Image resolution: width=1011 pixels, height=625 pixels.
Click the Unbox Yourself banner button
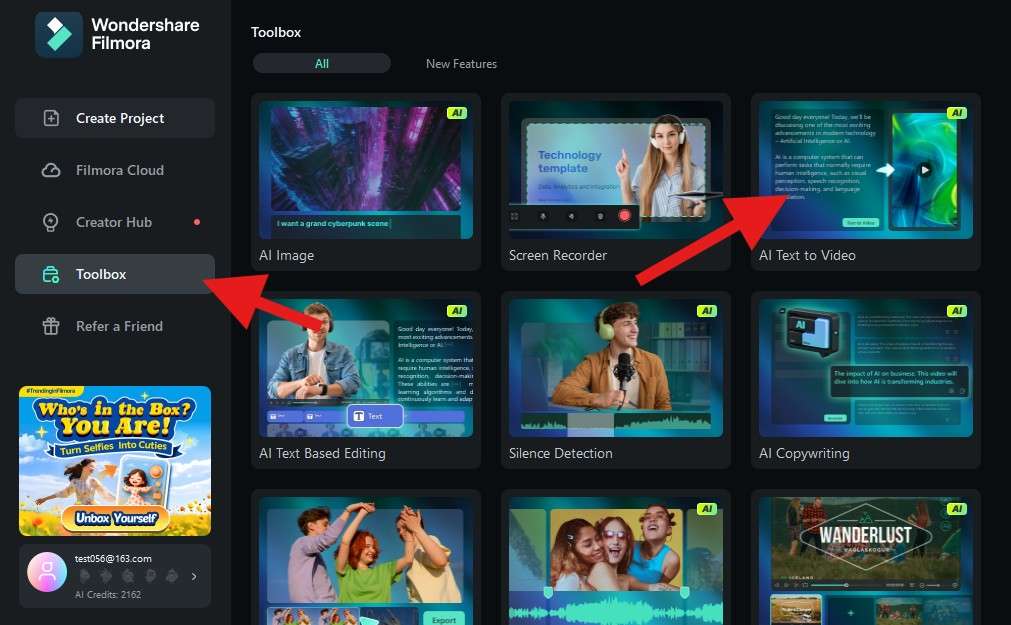point(116,519)
